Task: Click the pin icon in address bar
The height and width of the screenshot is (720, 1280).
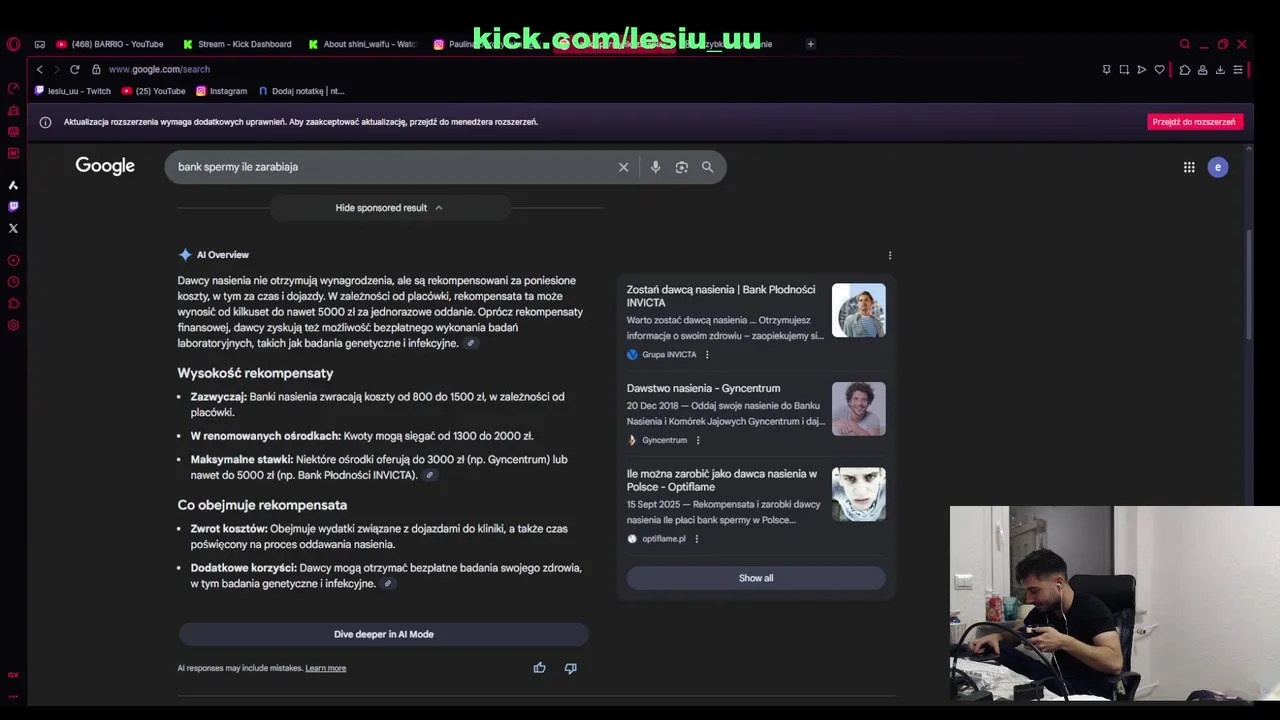Action: 1106,70
